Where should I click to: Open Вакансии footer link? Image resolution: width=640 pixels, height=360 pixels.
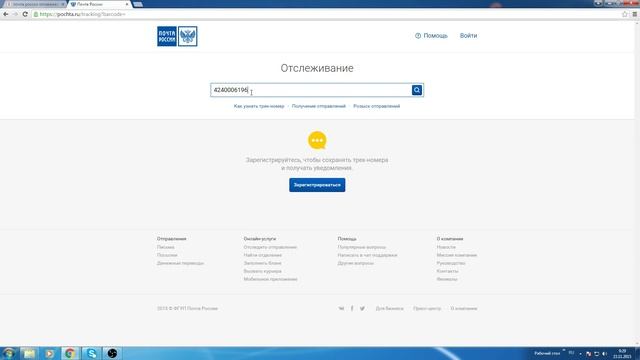point(447,279)
